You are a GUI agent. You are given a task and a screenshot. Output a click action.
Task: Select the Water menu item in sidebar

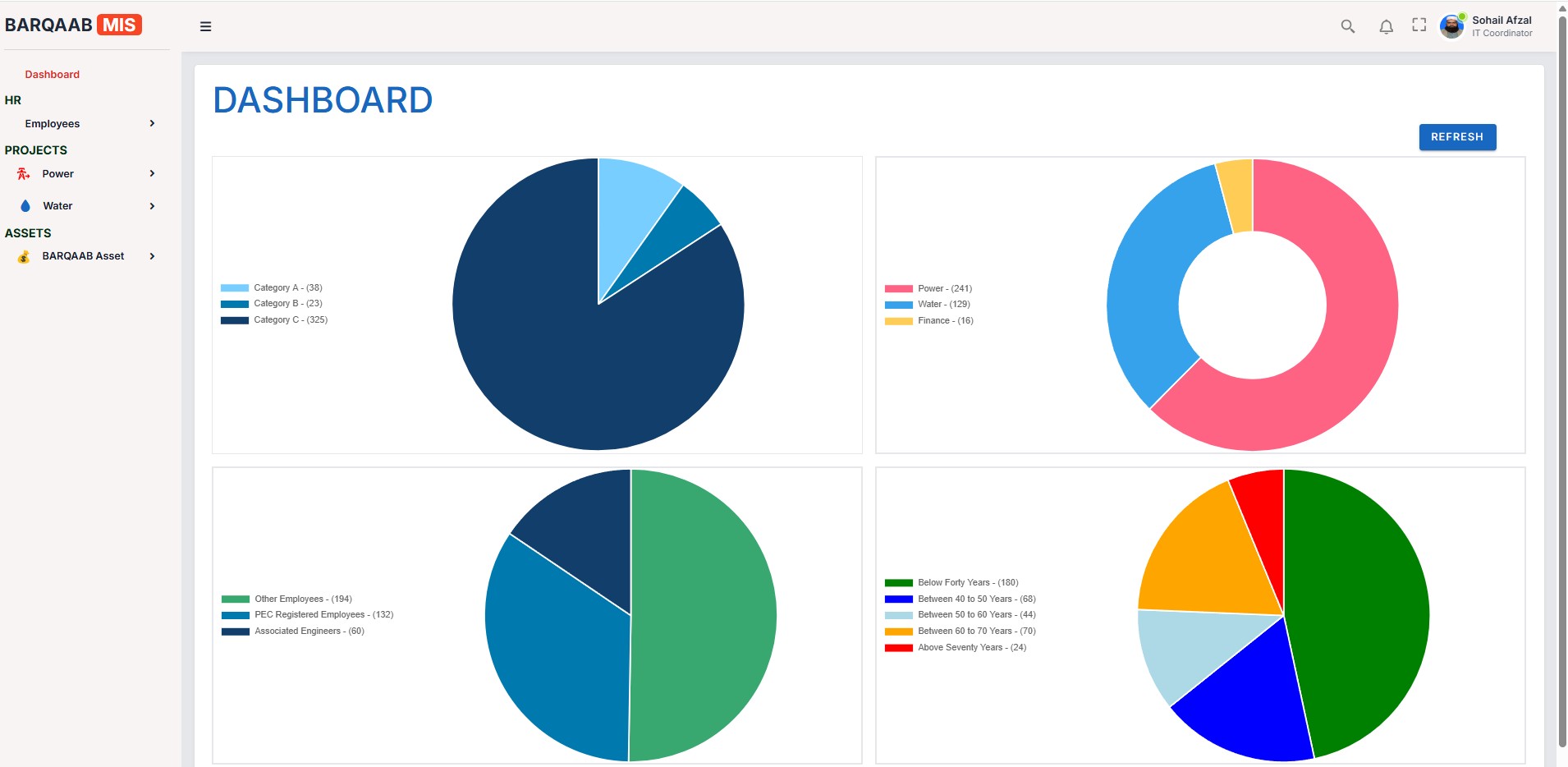click(57, 206)
